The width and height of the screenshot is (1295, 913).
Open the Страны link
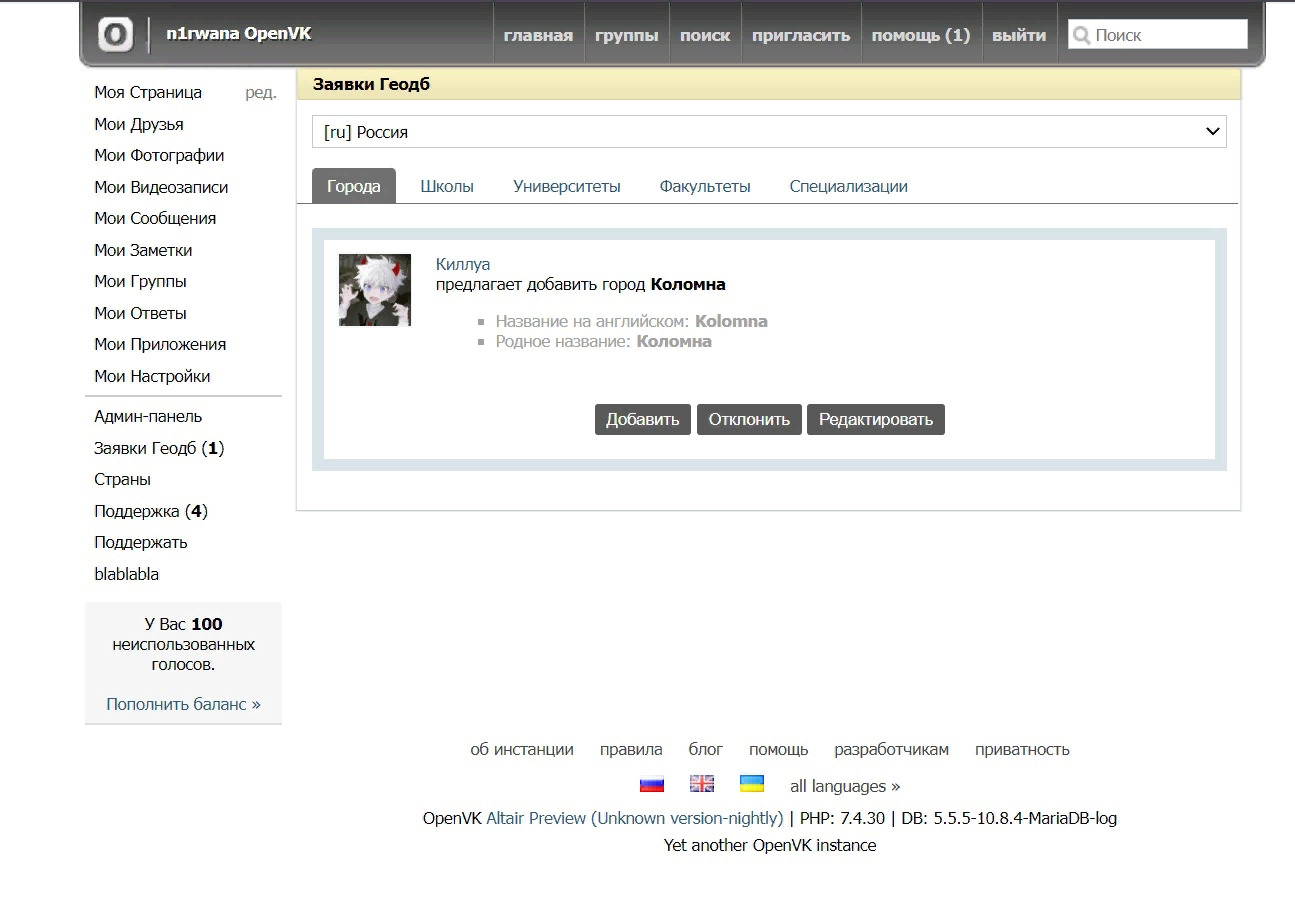pyautogui.click(x=123, y=479)
